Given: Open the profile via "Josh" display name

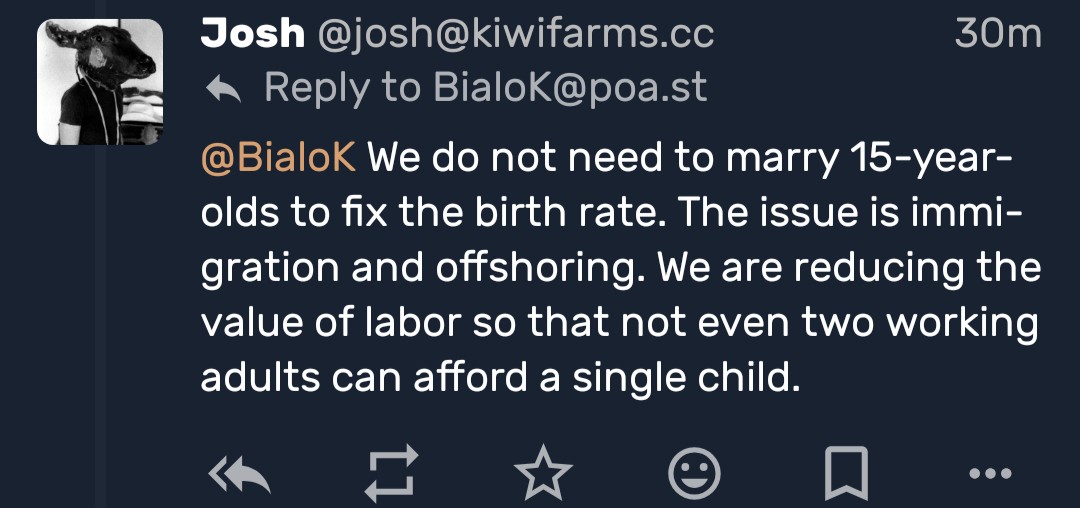Looking at the screenshot, I should (x=252, y=34).
